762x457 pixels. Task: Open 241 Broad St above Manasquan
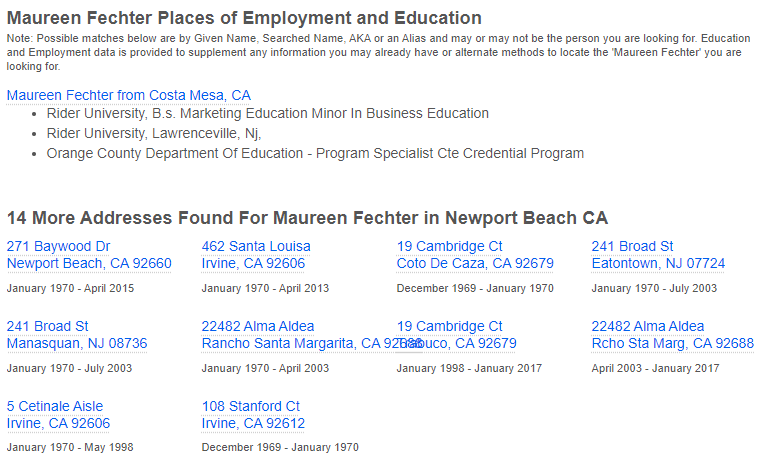click(x=48, y=326)
